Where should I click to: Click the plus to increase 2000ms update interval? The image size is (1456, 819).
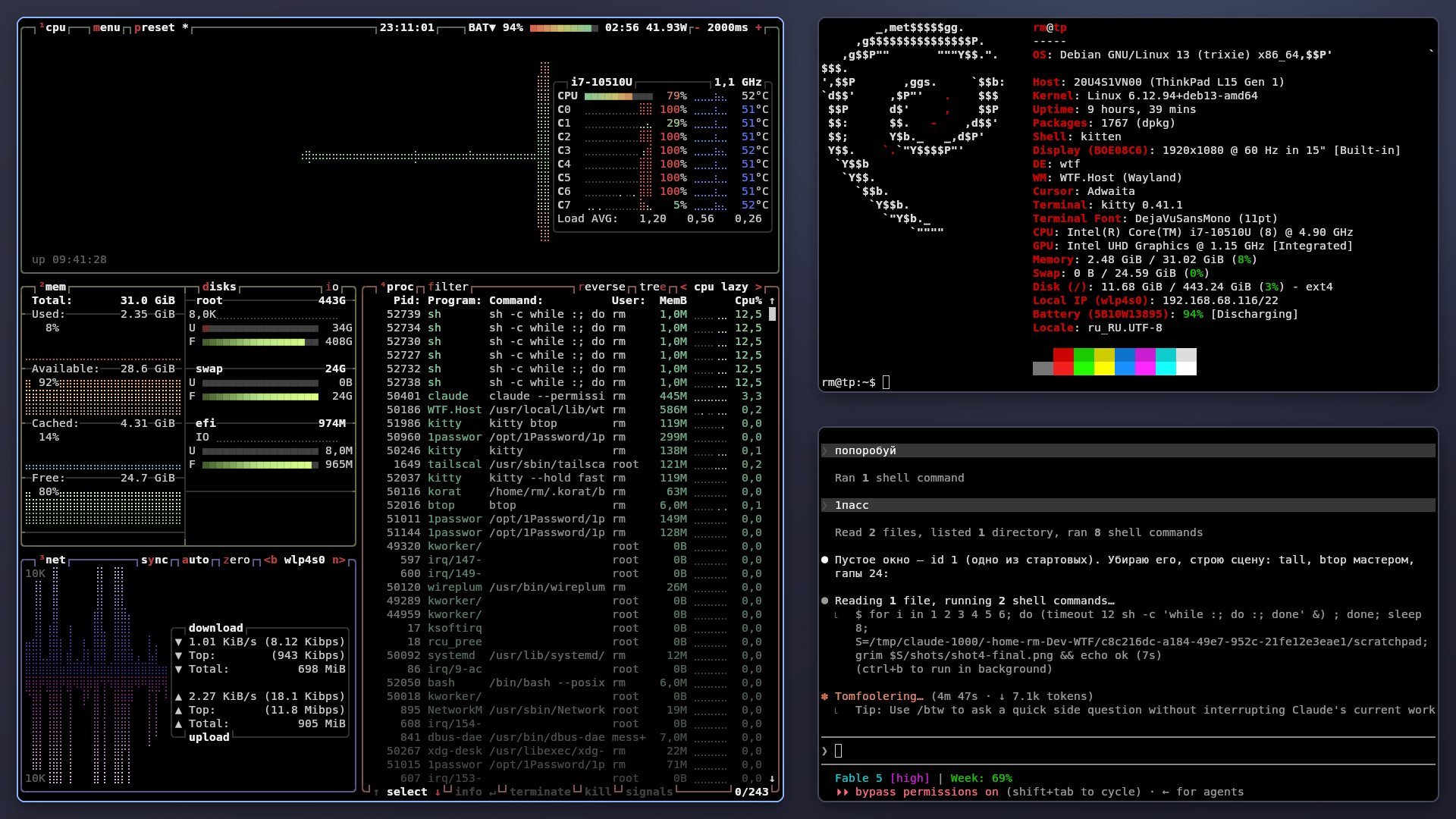click(x=758, y=28)
